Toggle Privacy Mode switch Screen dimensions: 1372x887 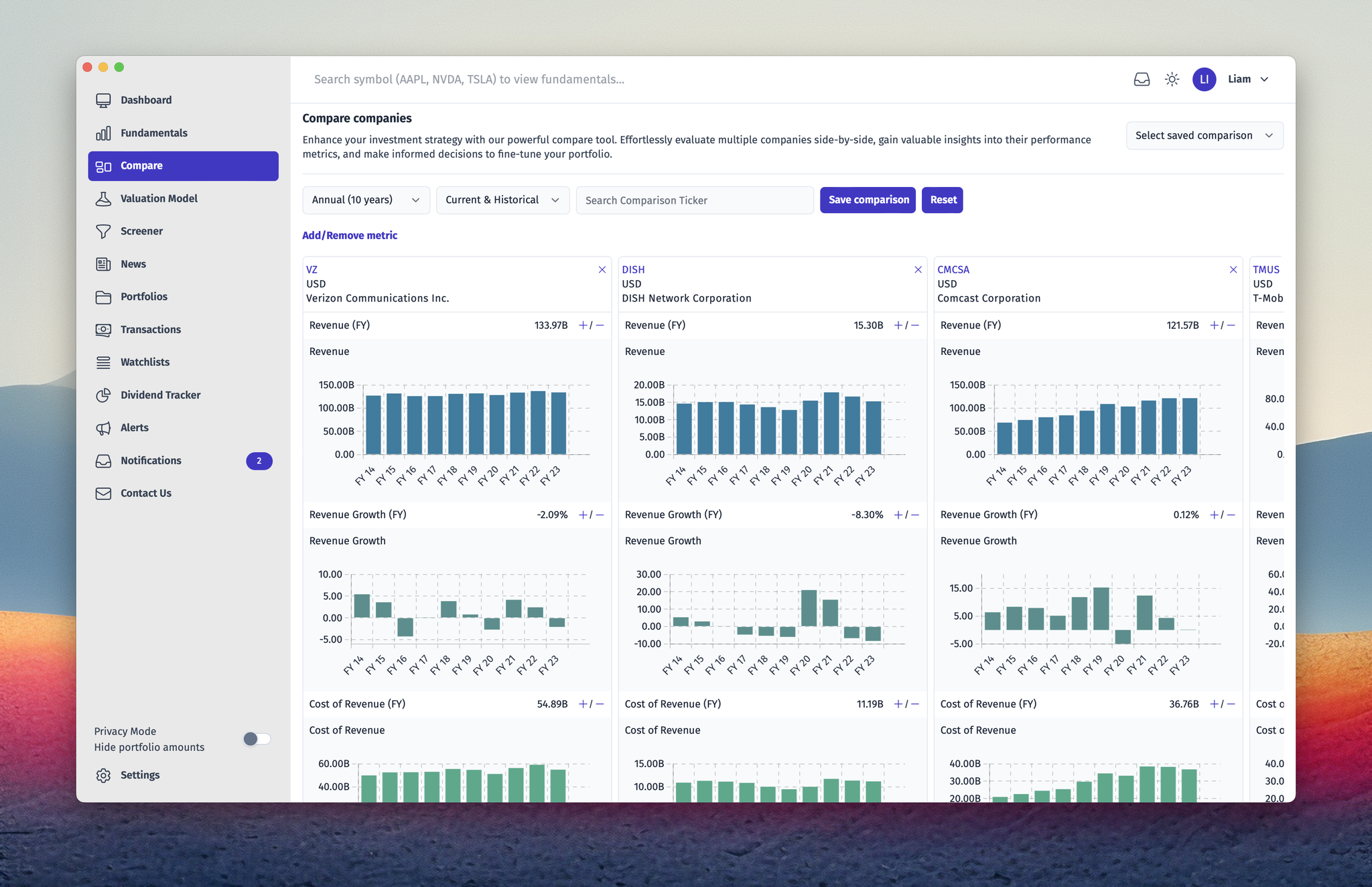coord(257,739)
